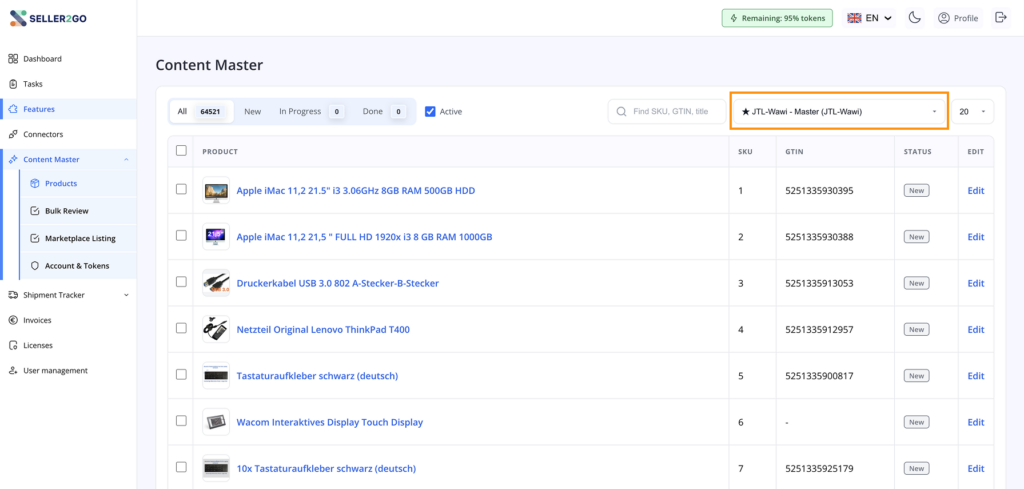Open Druckerkabel USB 3.0 product thumbnail

(x=216, y=283)
